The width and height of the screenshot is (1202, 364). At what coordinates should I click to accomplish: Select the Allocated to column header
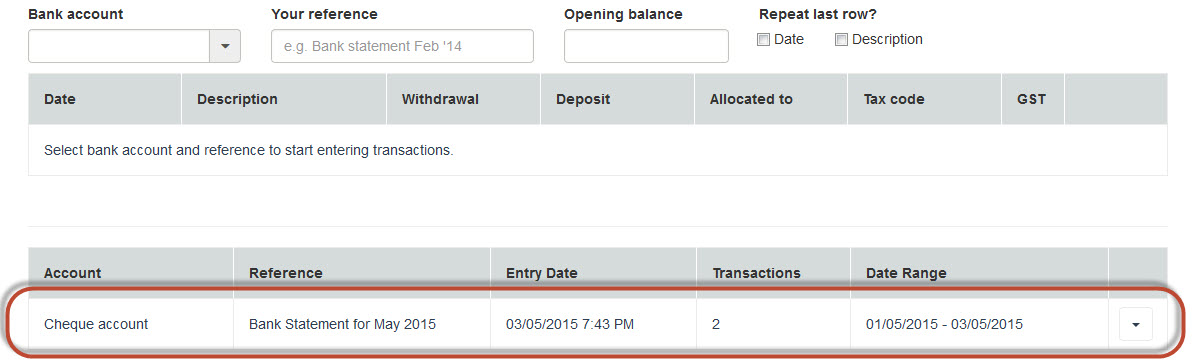[x=751, y=99]
